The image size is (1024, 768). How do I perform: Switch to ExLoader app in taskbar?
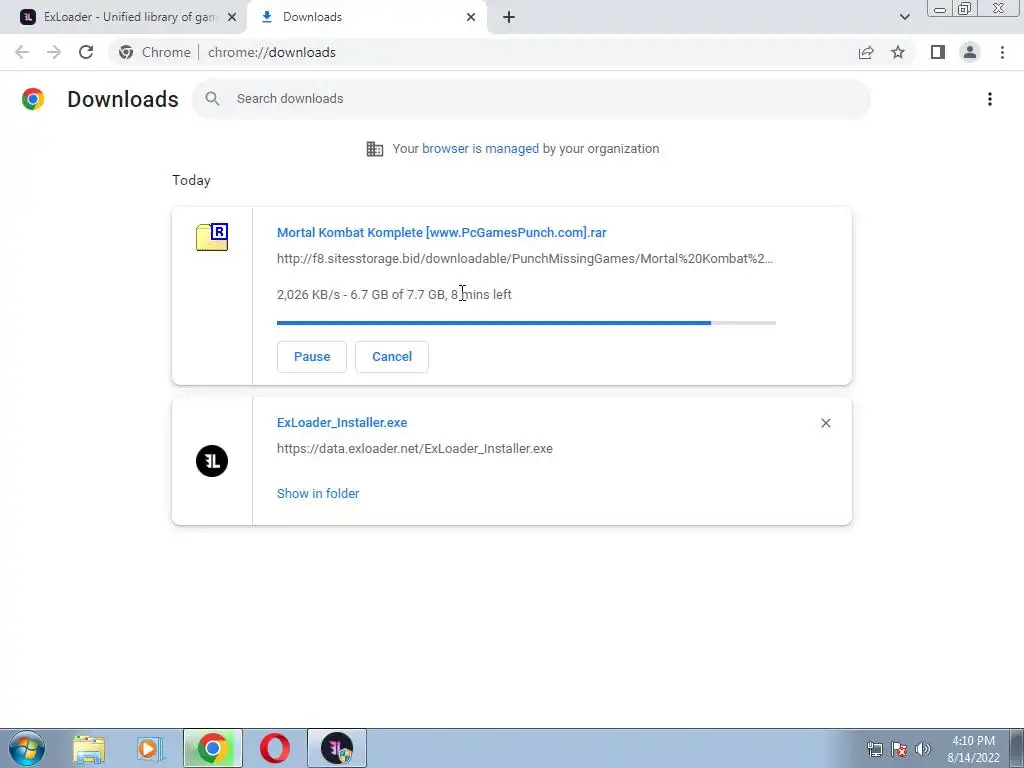point(337,748)
